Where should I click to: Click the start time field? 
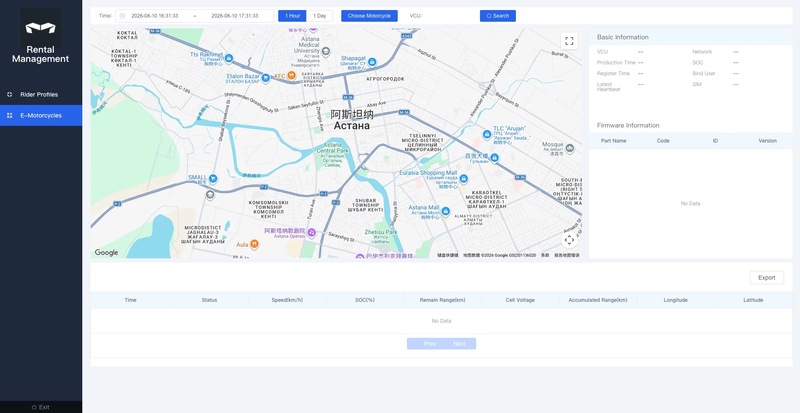point(155,16)
